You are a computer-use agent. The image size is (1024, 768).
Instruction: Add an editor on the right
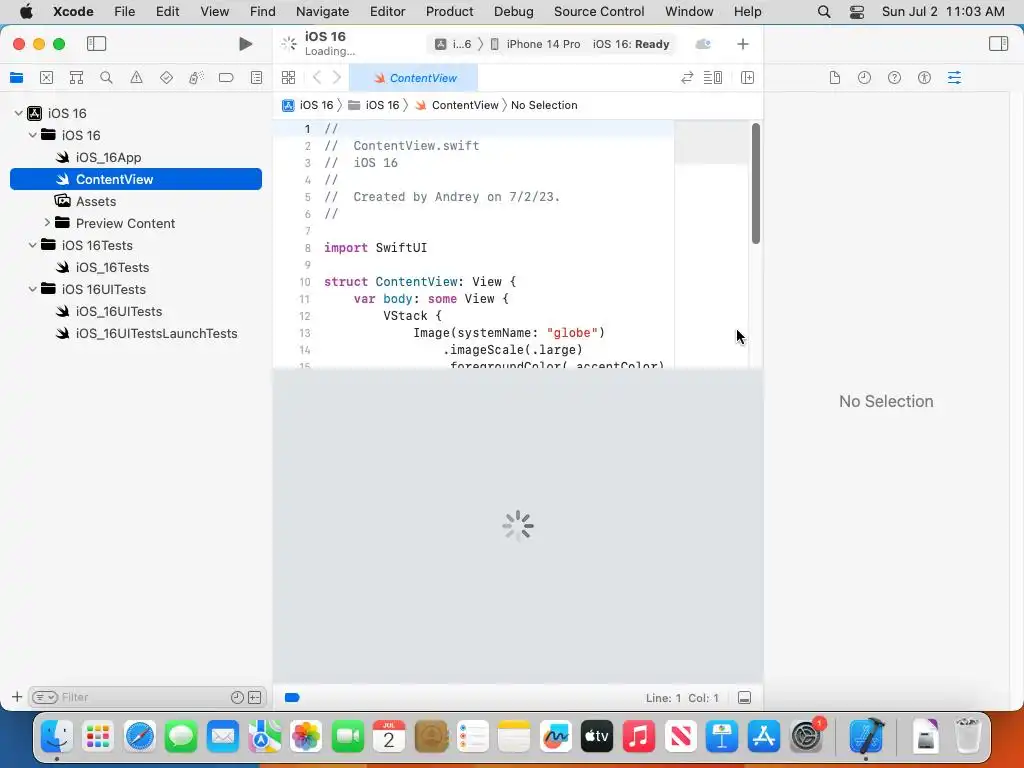(747, 78)
